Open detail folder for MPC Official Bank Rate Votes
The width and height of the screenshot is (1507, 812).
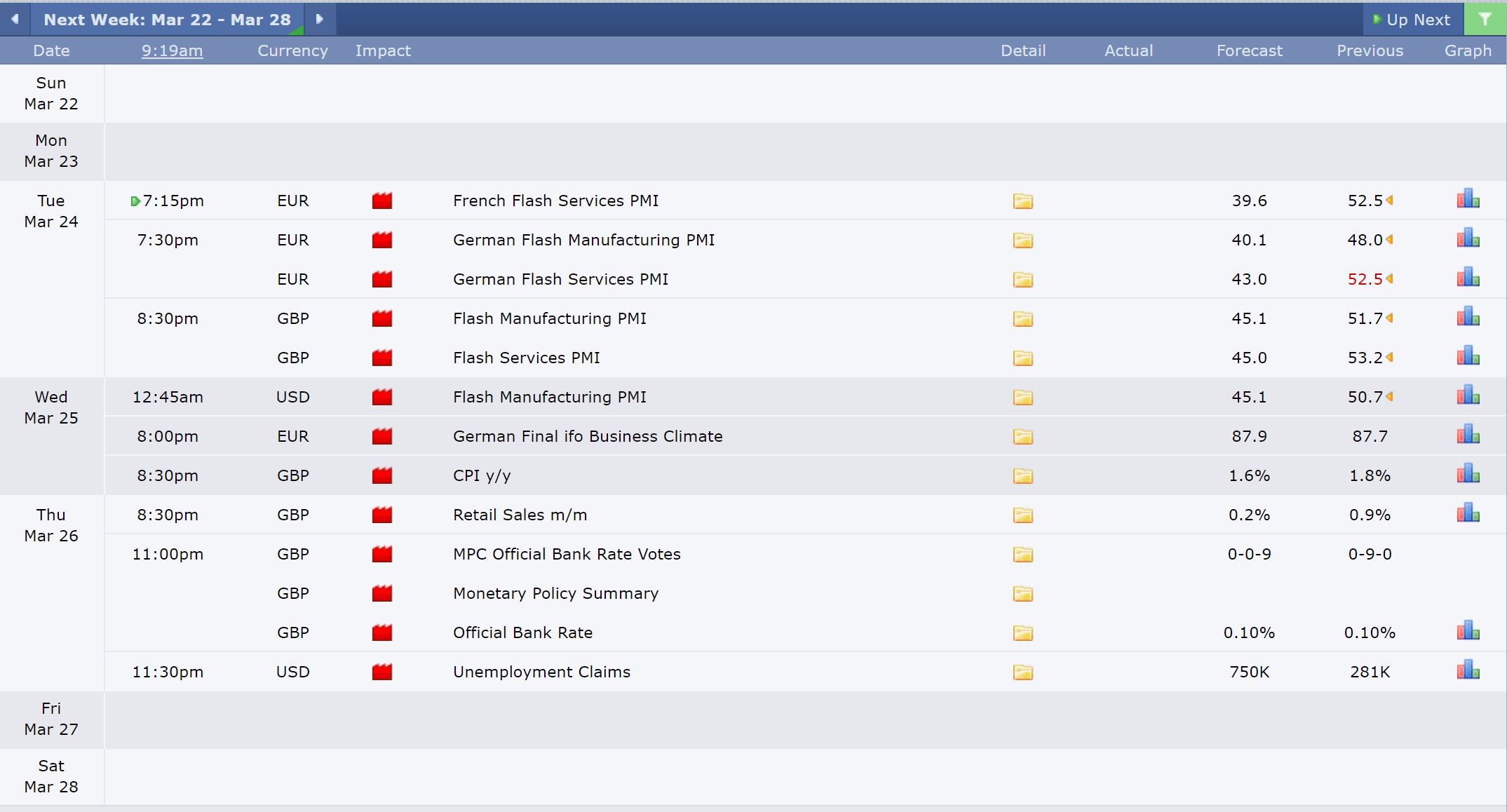1022,555
